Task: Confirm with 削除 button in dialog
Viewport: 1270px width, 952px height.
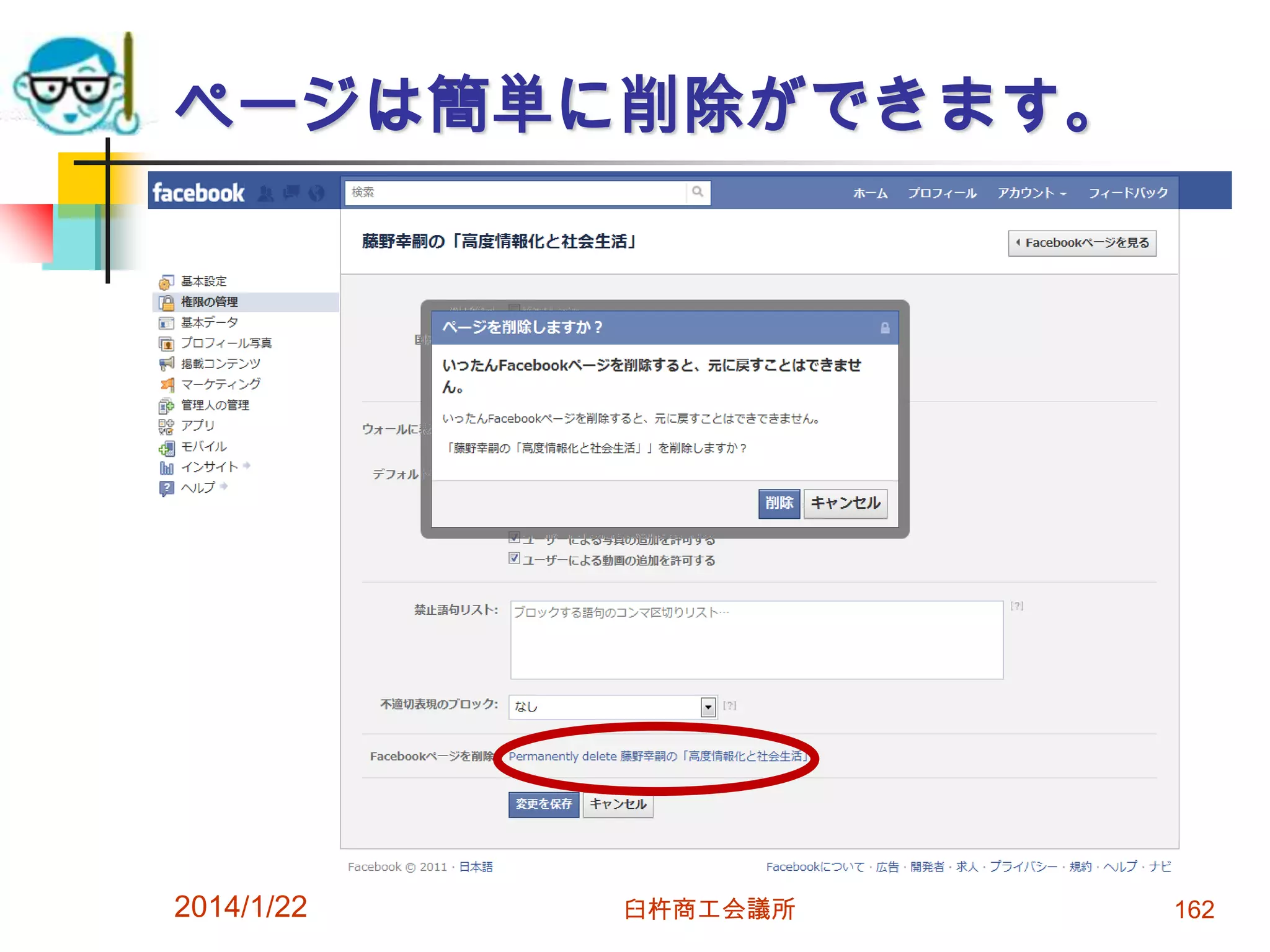Action: (779, 503)
